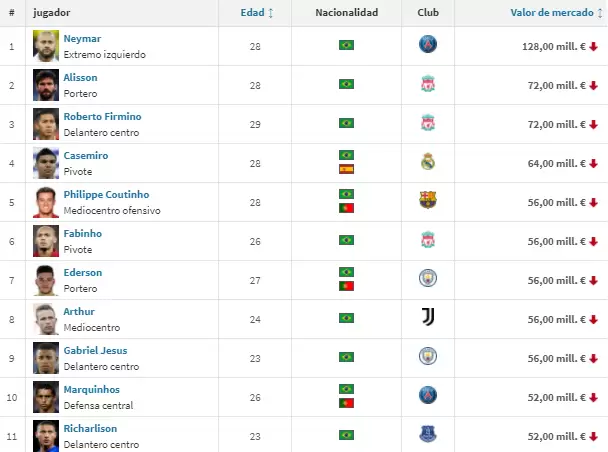Click the Brazil flag in Fabinho's row
Viewport: 608px width, 452px height.
click(346, 240)
